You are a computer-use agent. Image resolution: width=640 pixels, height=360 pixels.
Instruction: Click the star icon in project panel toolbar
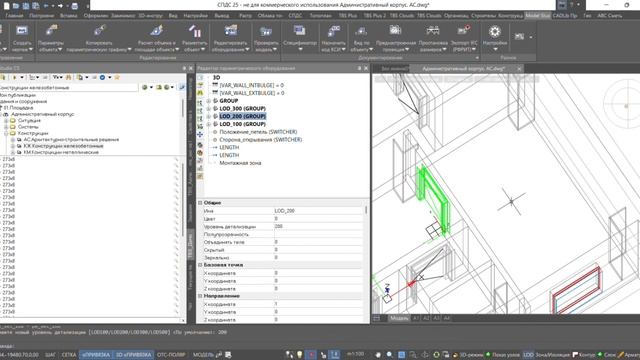pyautogui.click(x=117, y=77)
